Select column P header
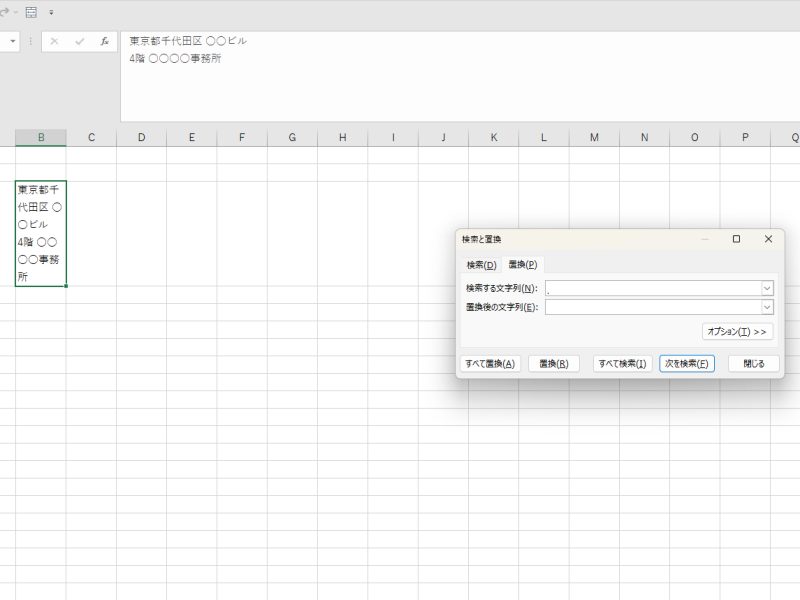The width and height of the screenshot is (800, 600). click(745, 137)
